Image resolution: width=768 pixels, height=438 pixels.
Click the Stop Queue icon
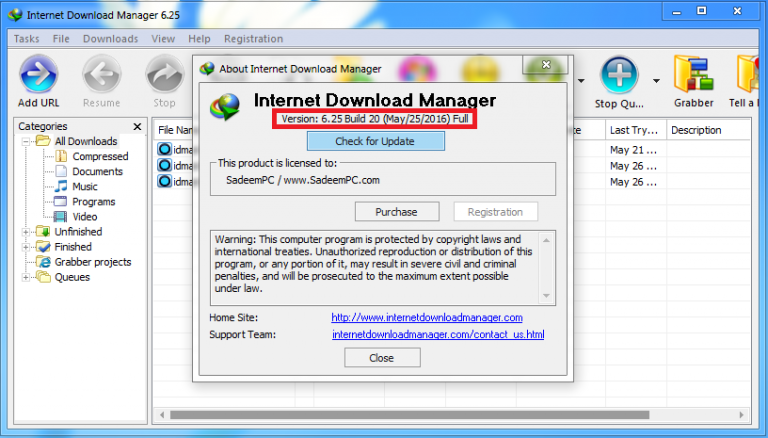pyautogui.click(x=619, y=75)
